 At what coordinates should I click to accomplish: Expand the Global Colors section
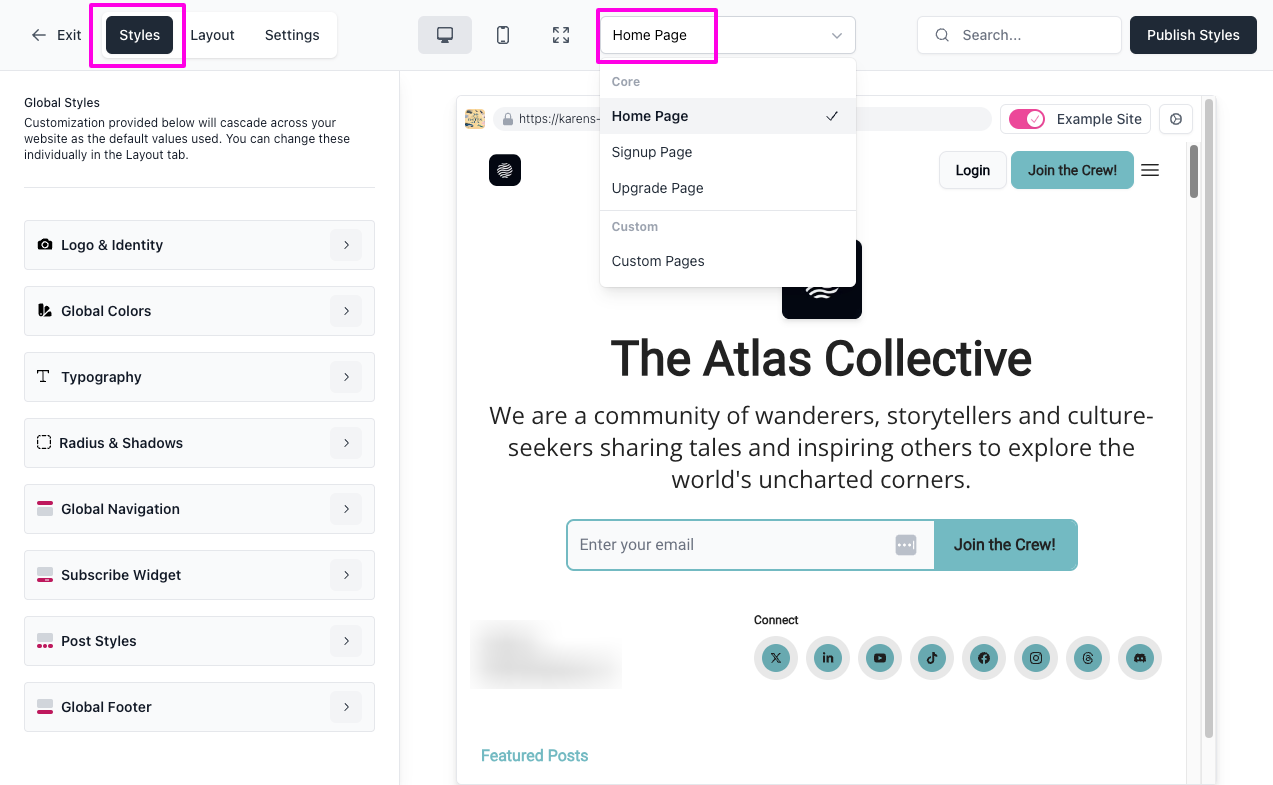345,311
